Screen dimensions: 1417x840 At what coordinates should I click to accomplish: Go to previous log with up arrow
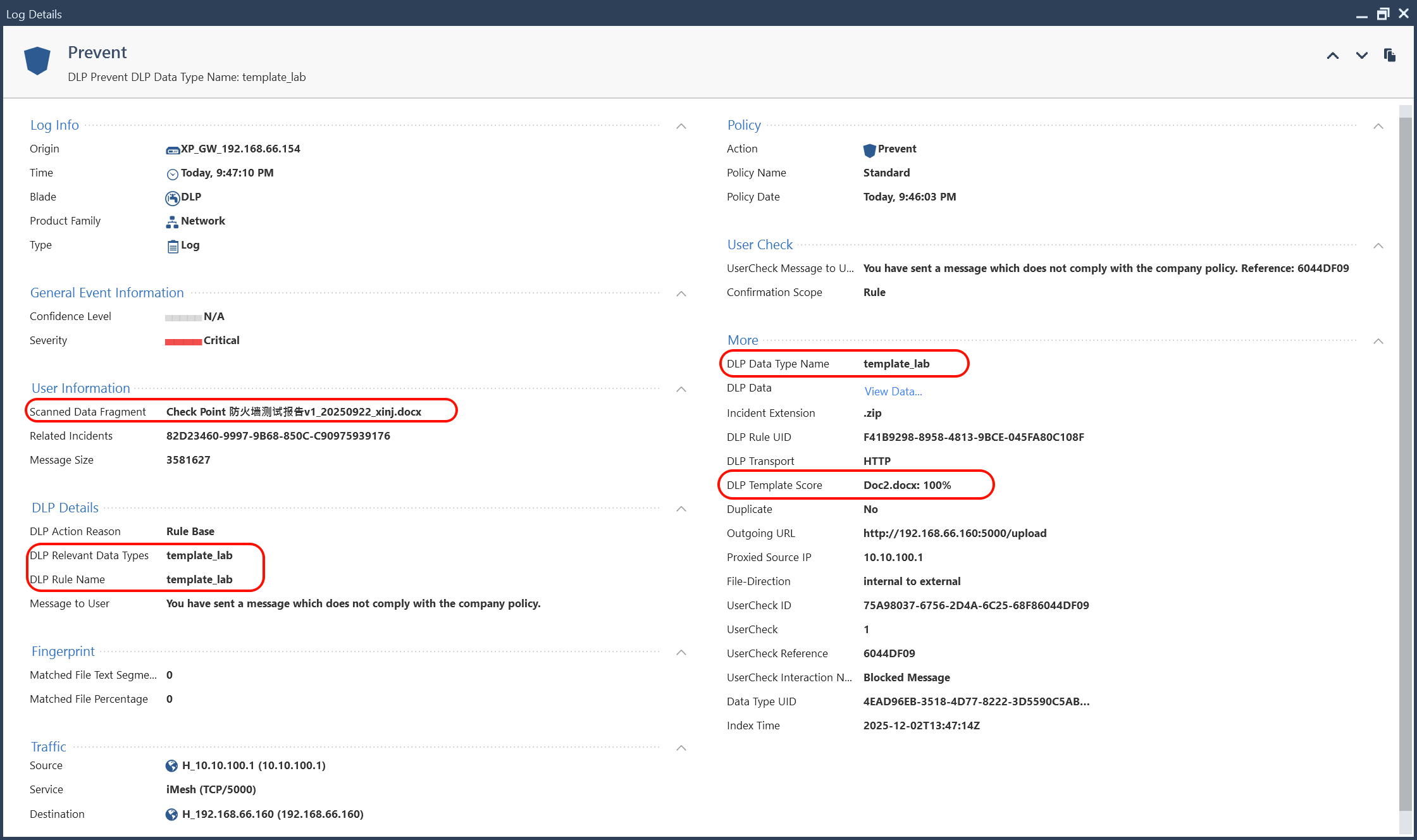click(1333, 56)
